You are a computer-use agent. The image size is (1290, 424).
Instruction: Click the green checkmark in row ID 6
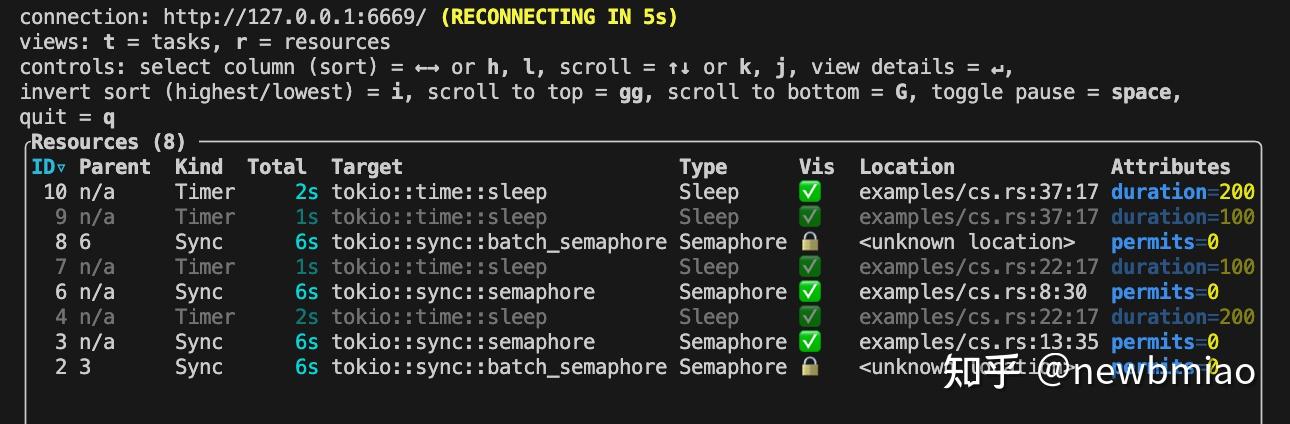(x=810, y=292)
